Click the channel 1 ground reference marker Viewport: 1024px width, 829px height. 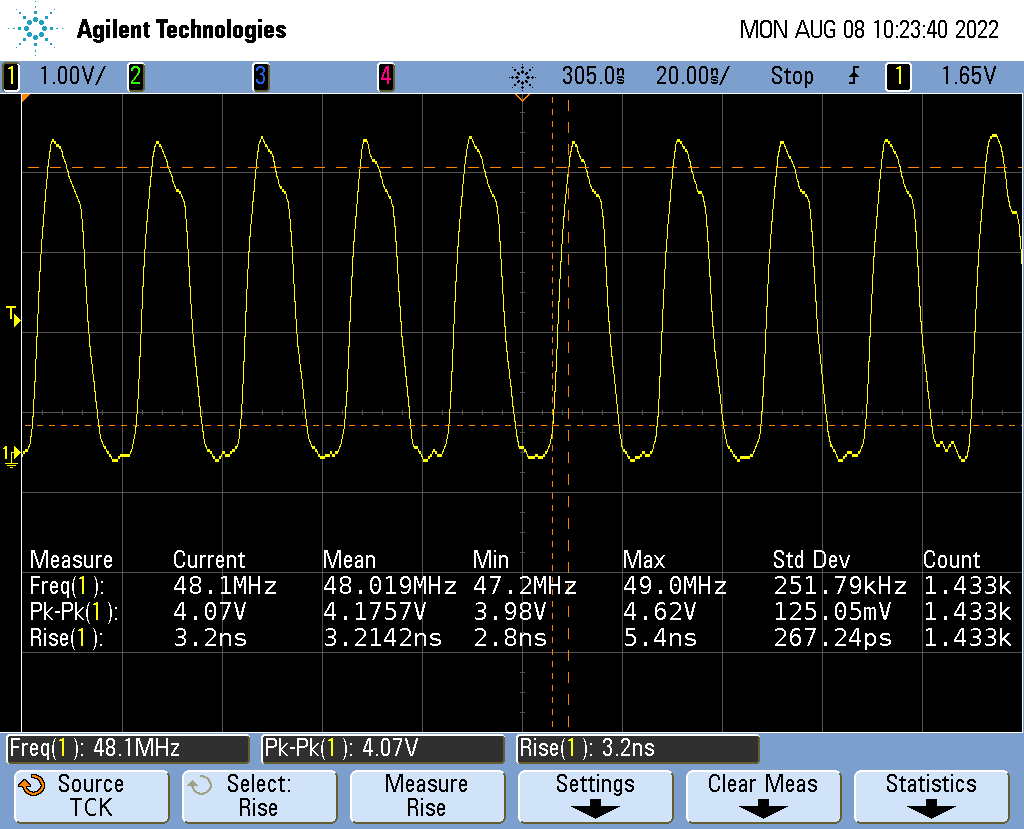(11, 456)
